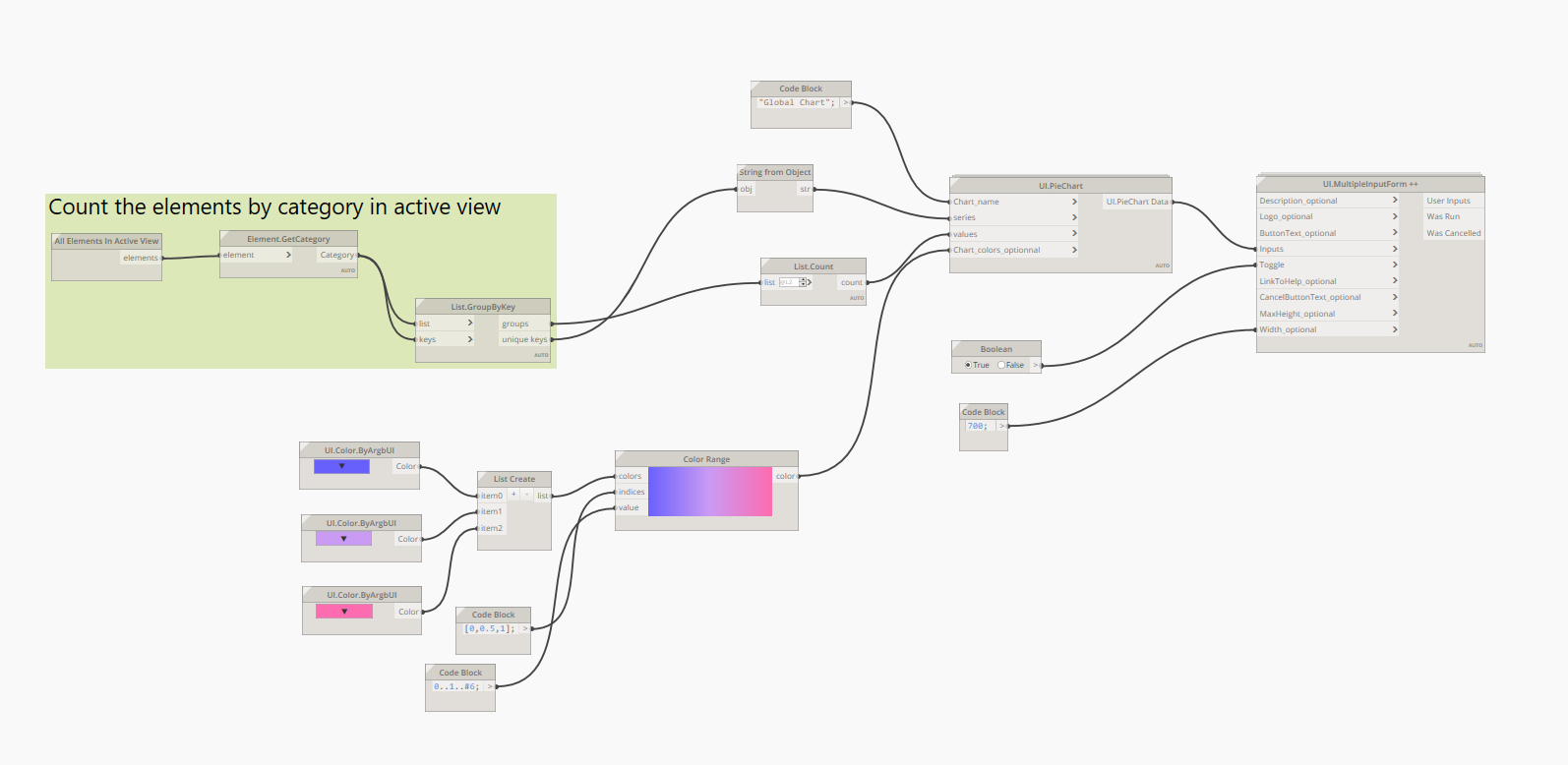Viewport: 1568px width, 765px height.
Task: Open the lilac UI.Color.ByArgbUI color dropdown
Action: pyautogui.click(x=343, y=539)
